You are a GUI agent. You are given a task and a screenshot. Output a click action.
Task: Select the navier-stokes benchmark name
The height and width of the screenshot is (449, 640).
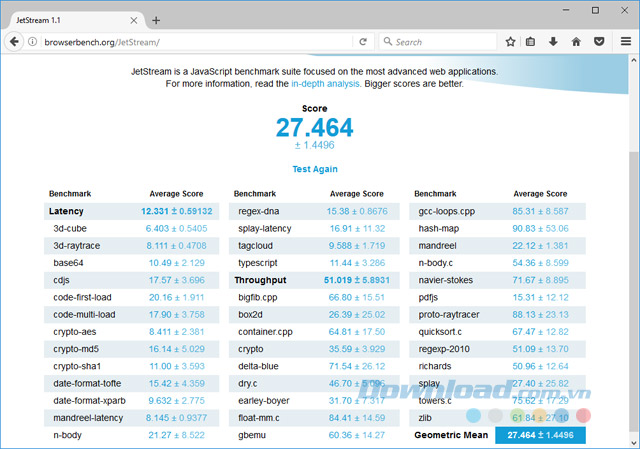coord(445,280)
